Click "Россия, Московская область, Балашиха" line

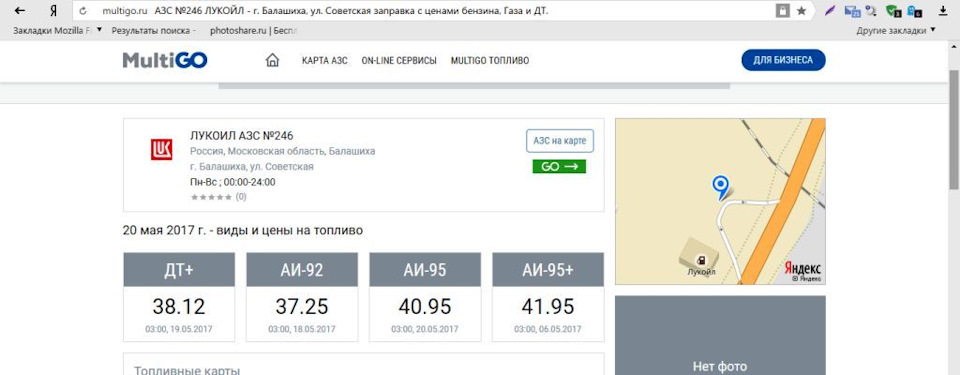[282, 151]
